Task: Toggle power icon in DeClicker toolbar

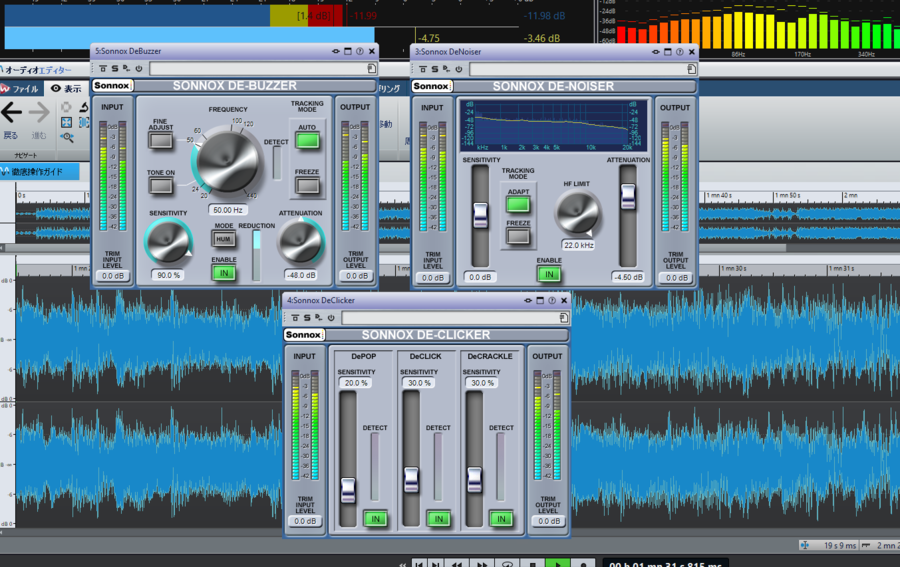Action: pos(331,317)
